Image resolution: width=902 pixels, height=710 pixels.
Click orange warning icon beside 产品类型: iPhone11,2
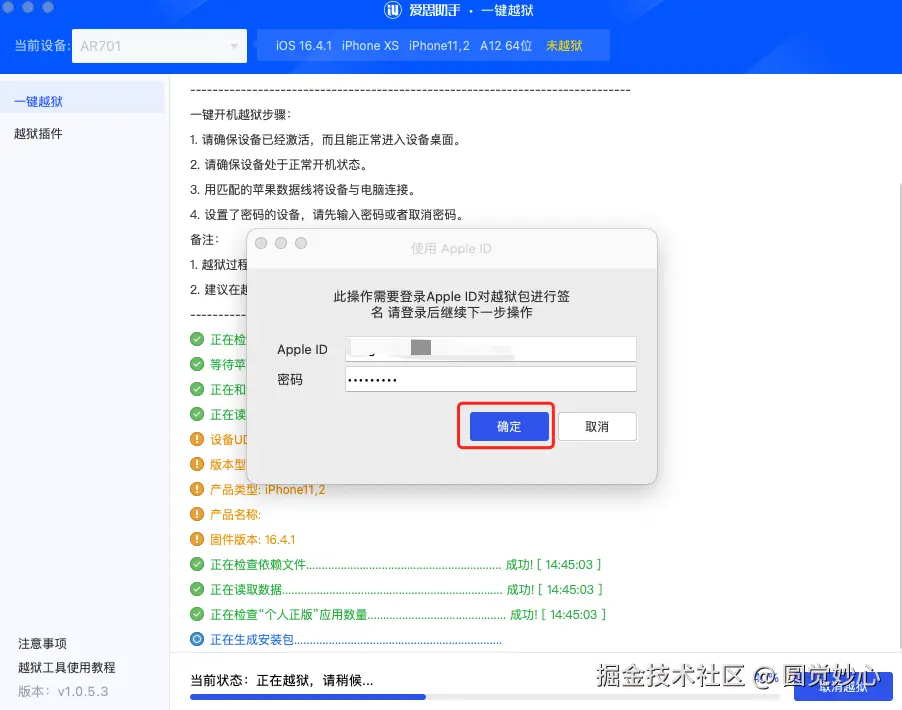click(197, 489)
